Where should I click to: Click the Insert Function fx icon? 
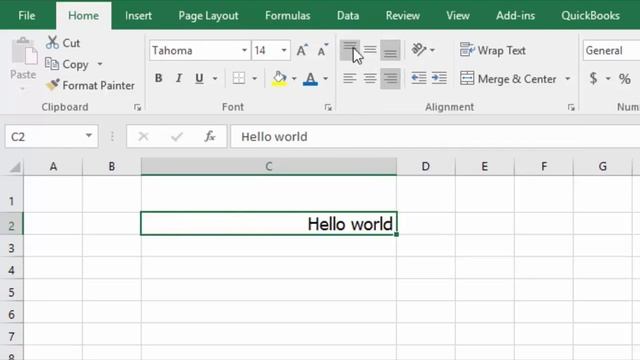coord(210,136)
